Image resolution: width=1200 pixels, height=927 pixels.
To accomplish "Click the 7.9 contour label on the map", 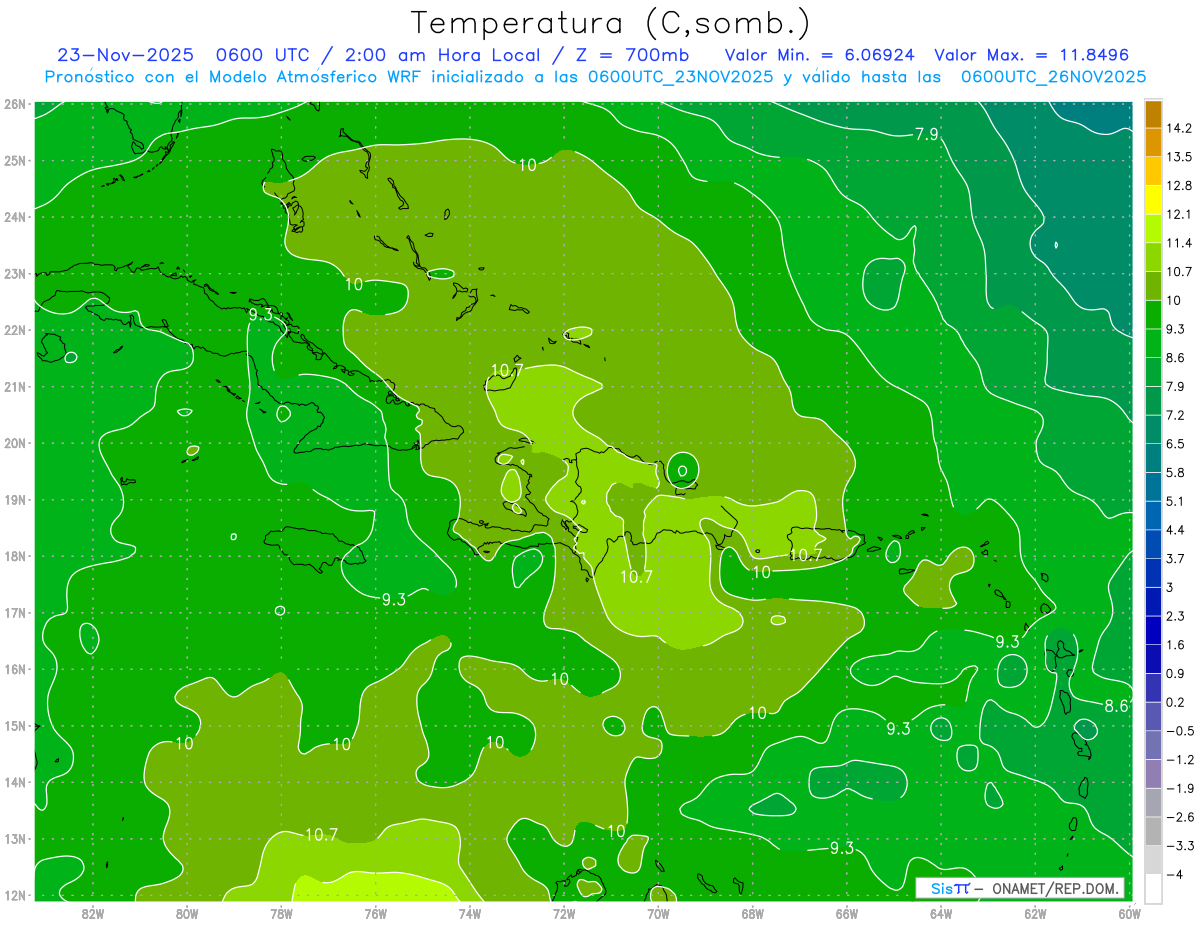I will pos(927,134).
